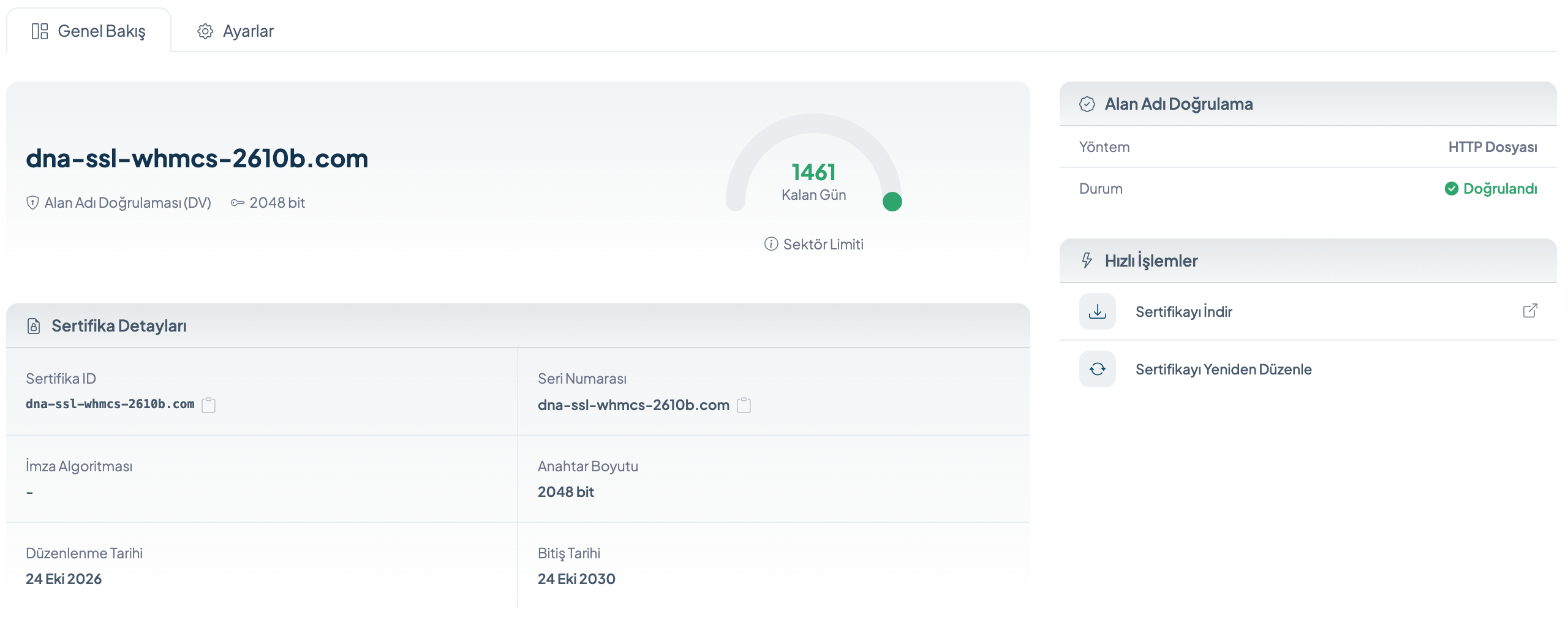
Task: Click the green gauge end dot
Action: coord(893,202)
